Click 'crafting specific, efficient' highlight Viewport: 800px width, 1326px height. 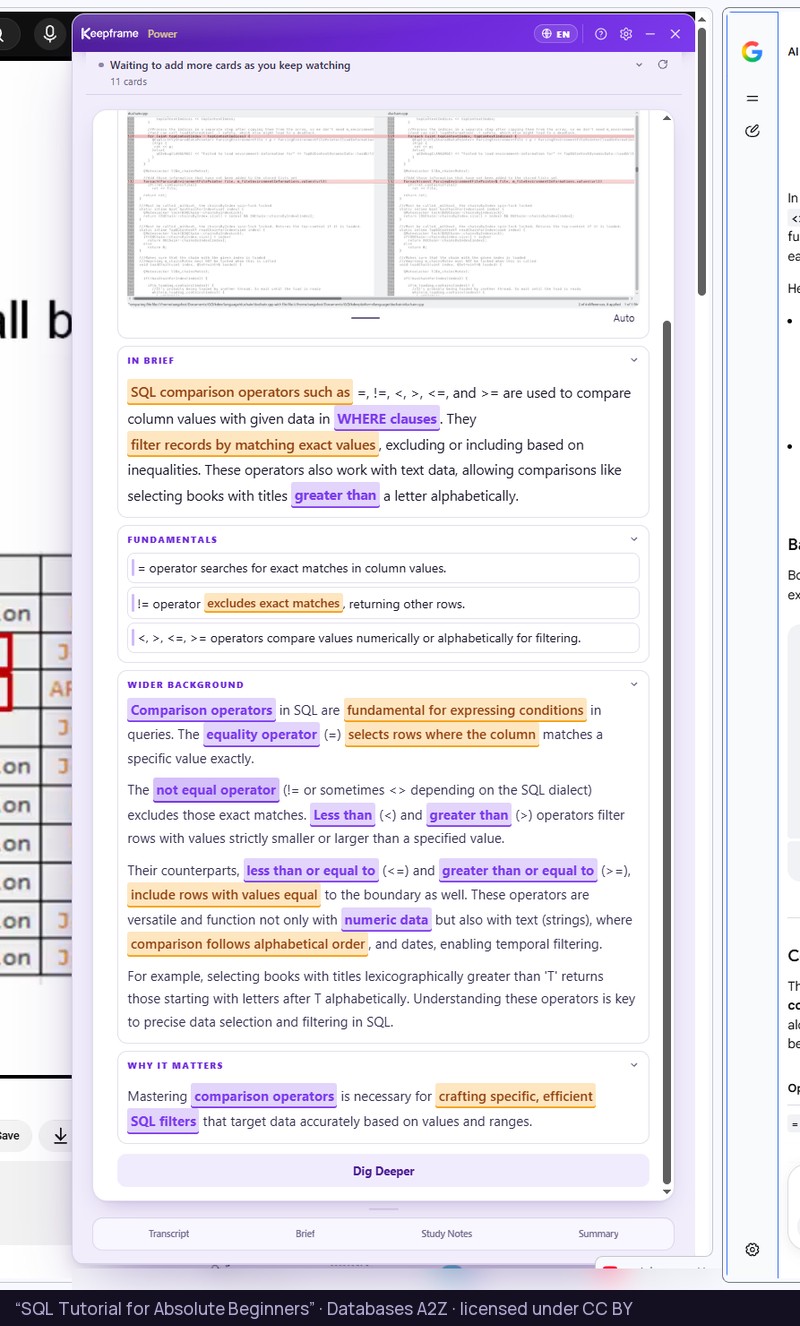[515, 1096]
